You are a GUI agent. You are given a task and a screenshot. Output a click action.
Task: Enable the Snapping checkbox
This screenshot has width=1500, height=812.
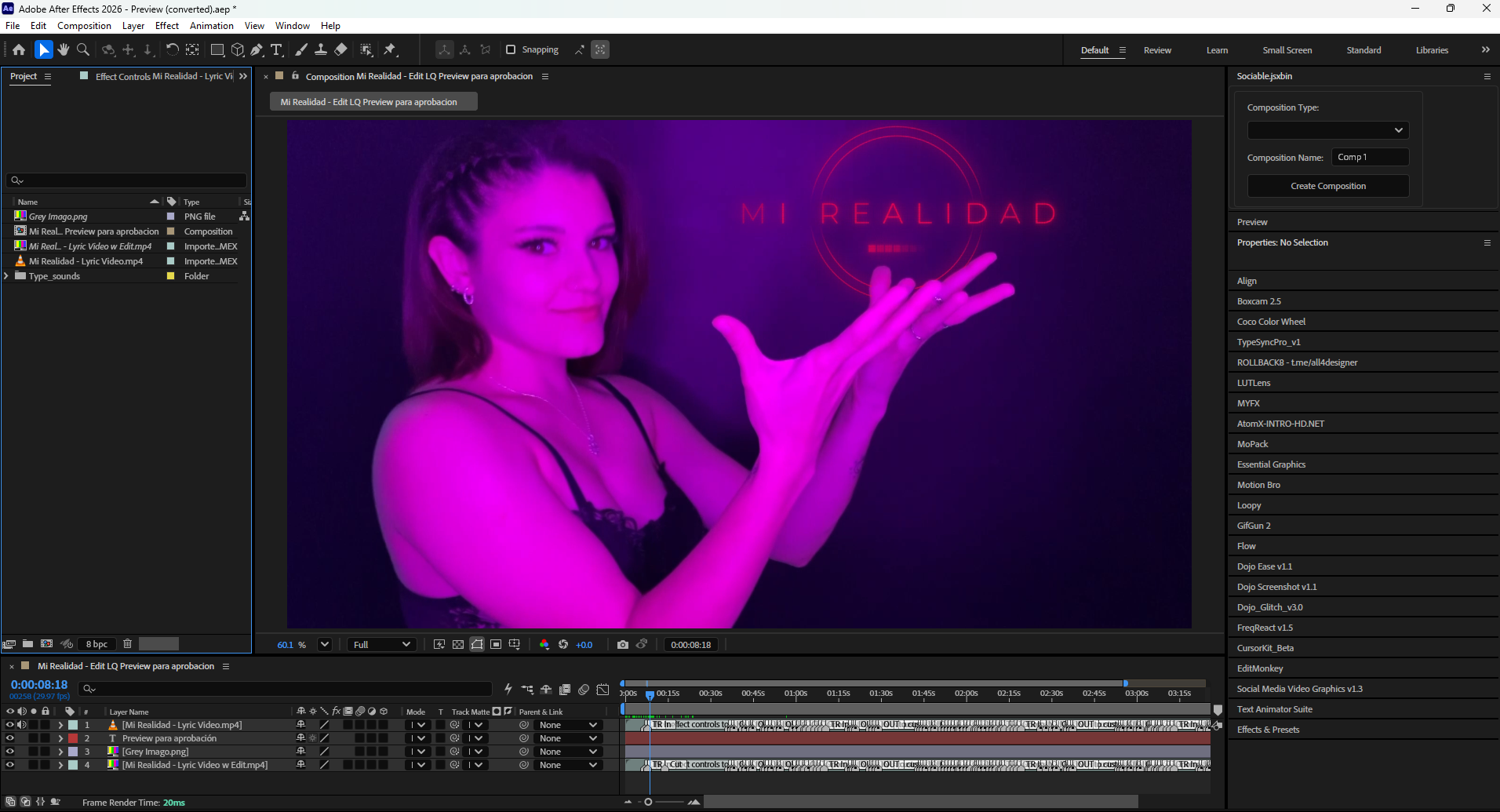(x=511, y=49)
